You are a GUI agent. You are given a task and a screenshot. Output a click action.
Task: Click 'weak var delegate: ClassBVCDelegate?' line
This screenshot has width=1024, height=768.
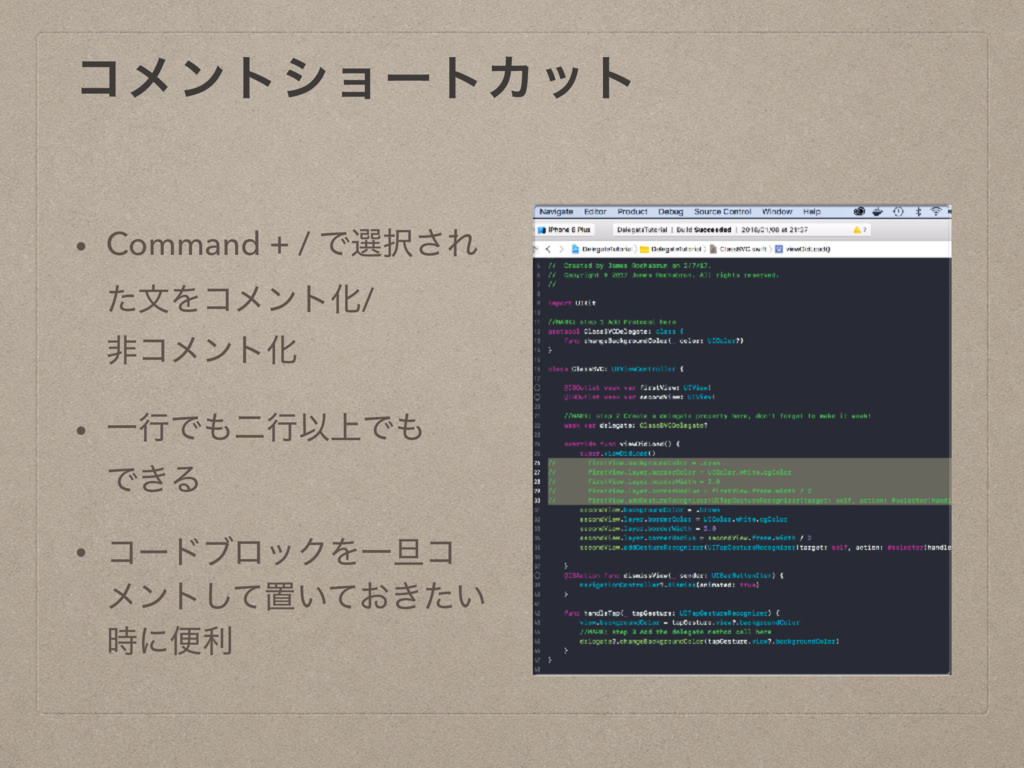tap(635, 425)
